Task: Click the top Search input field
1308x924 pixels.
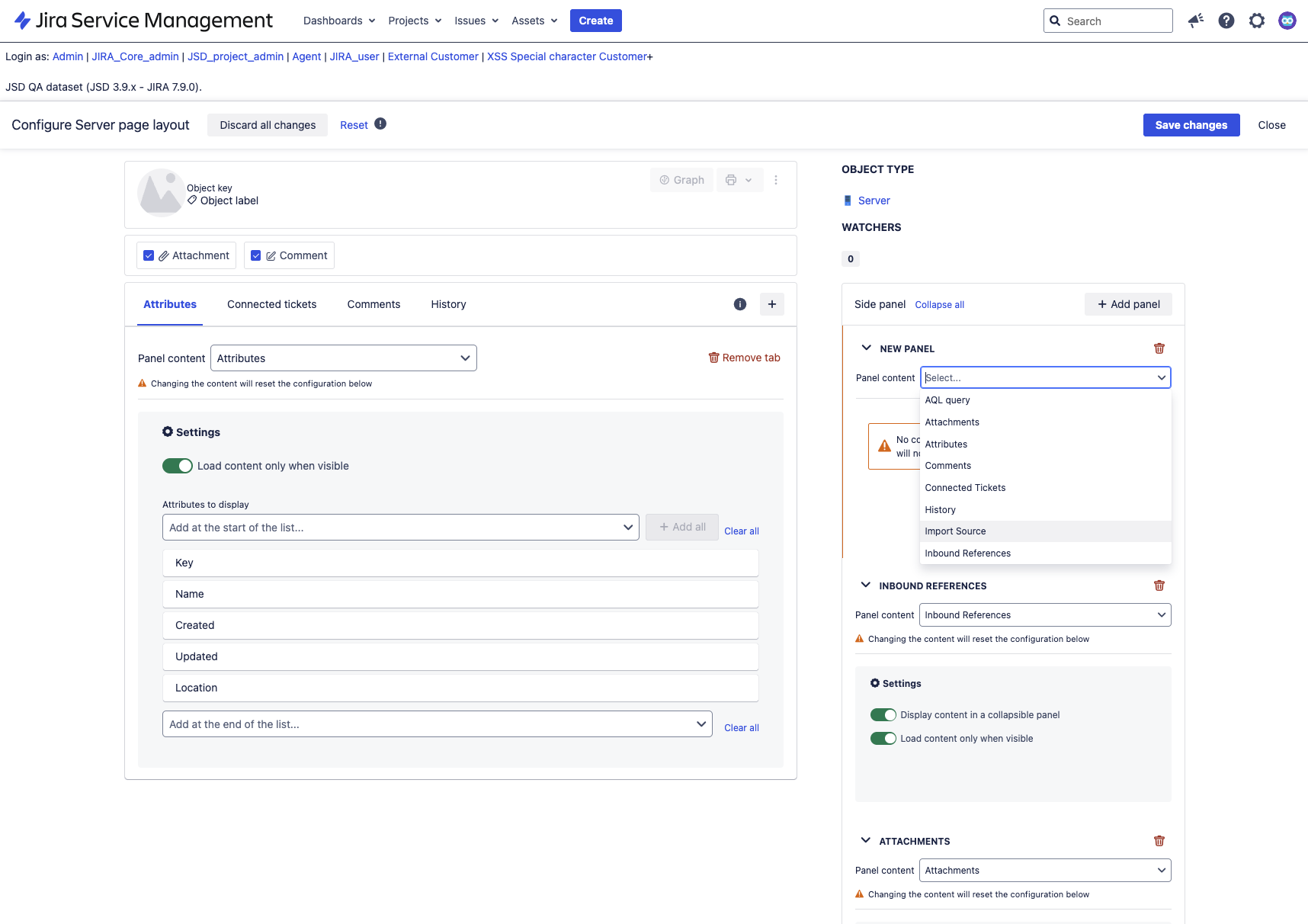Action: coord(1108,21)
